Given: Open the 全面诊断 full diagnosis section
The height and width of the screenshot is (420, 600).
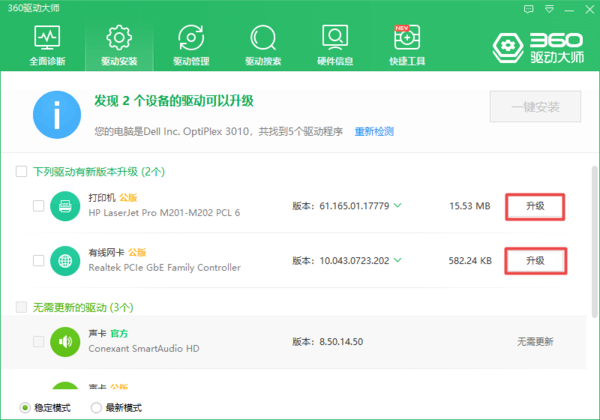Looking at the screenshot, I should 47,46.
